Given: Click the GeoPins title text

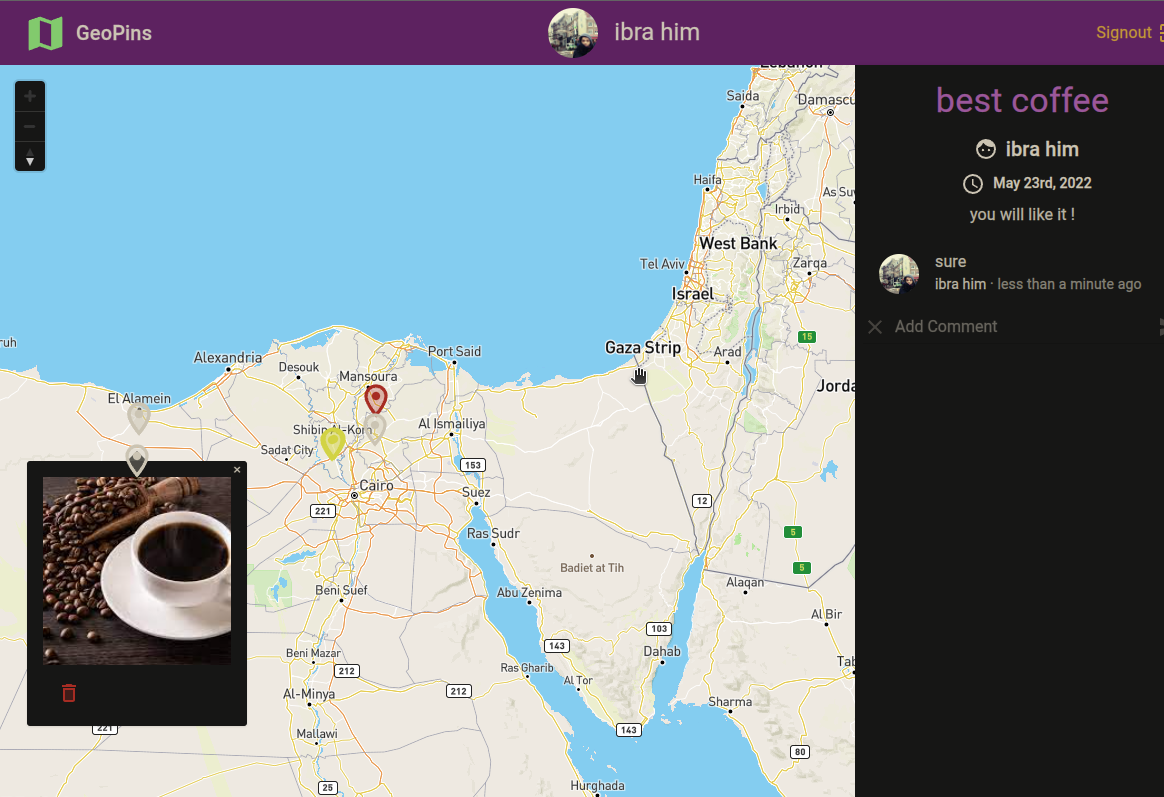Looking at the screenshot, I should click(114, 33).
